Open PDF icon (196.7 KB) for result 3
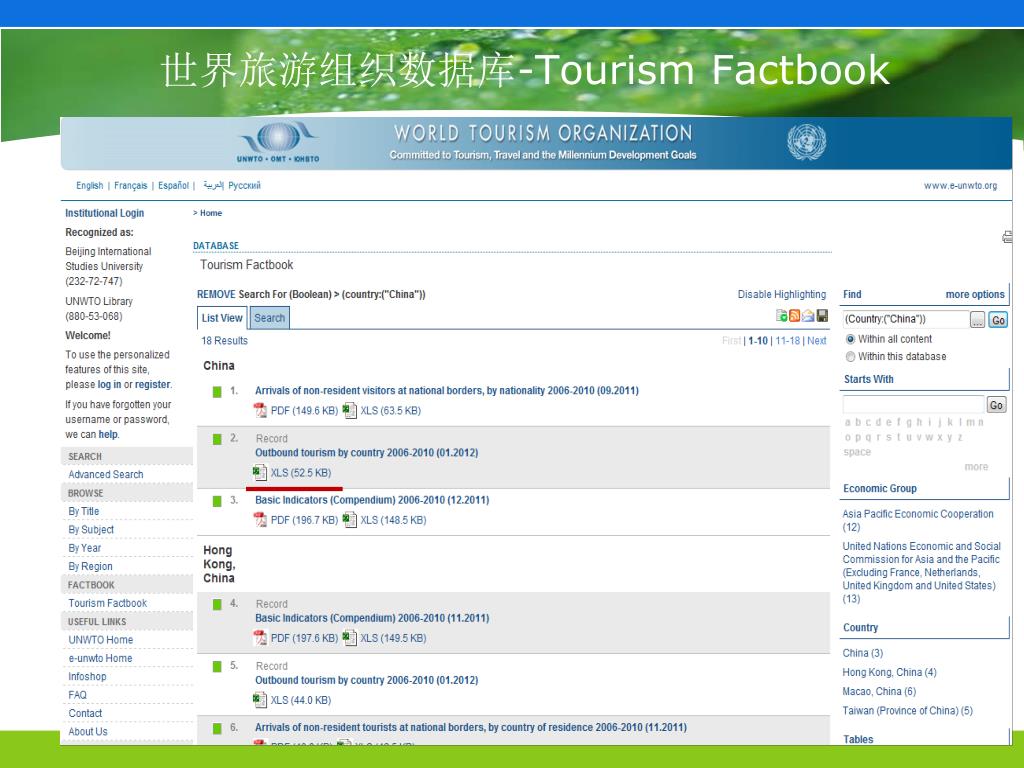The height and width of the screenshot is (768, 1024). coord(260,520)
